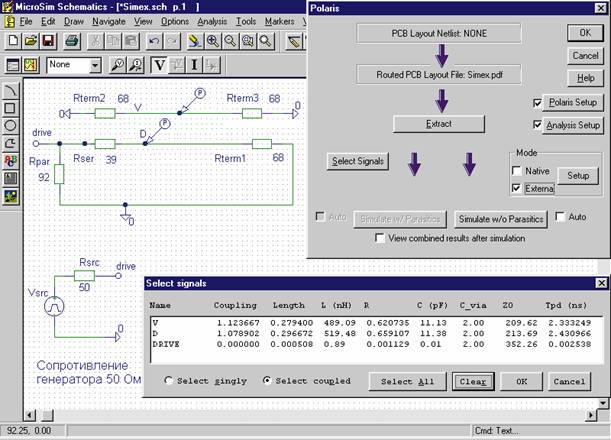Paste using the clipboard icon
This screenshot has height=440, width=611.
(x=131, y=41)
